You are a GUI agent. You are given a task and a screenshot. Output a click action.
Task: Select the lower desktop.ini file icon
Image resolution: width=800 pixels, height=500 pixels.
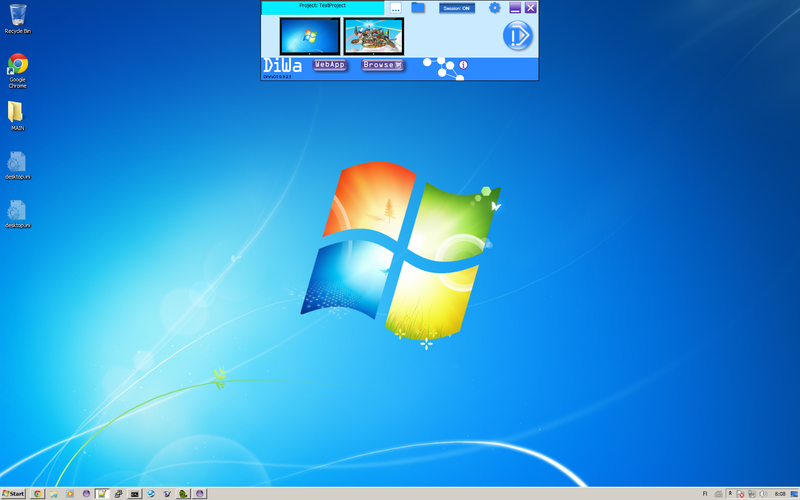17,214
